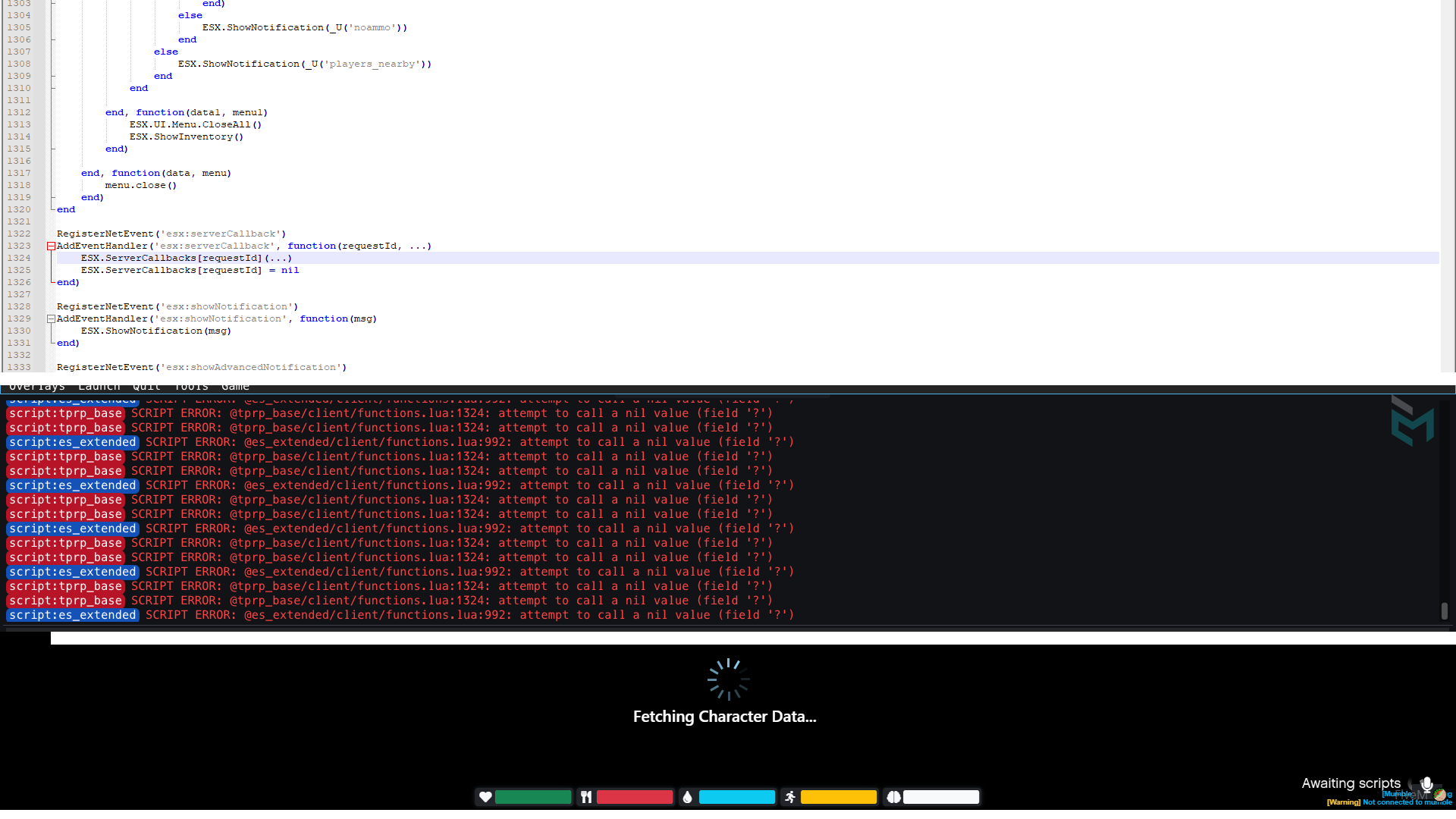Select Quit from the menu bar

click(x=146, y=386)
